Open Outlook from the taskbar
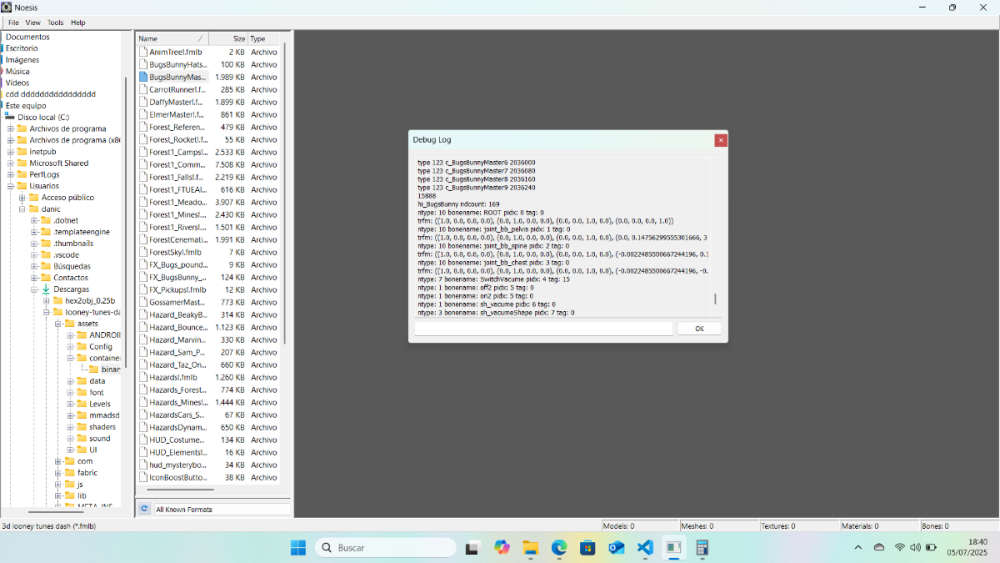Screen dimensions: 1000x563 click(616, 547)
